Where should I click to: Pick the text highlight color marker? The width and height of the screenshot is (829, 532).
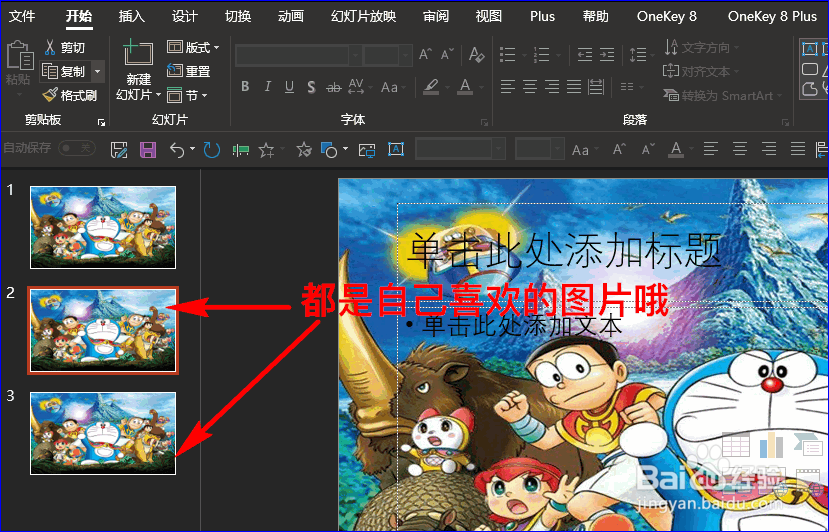(x=432, y=87)
